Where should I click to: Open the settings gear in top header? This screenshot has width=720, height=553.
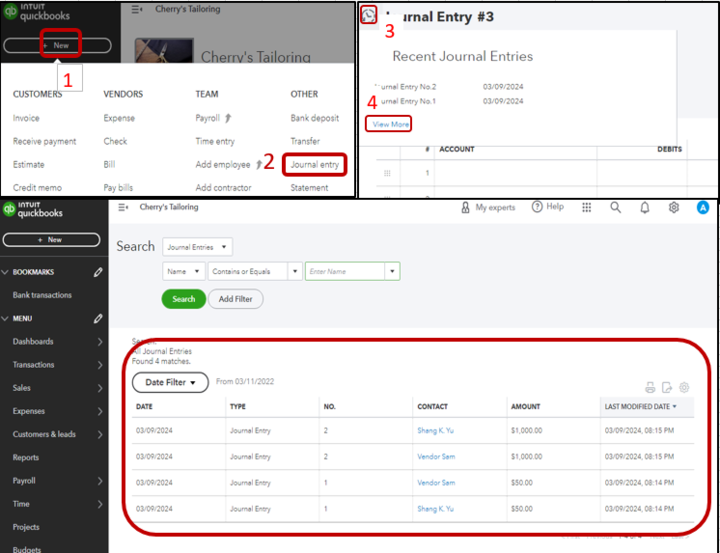point(674,208)
